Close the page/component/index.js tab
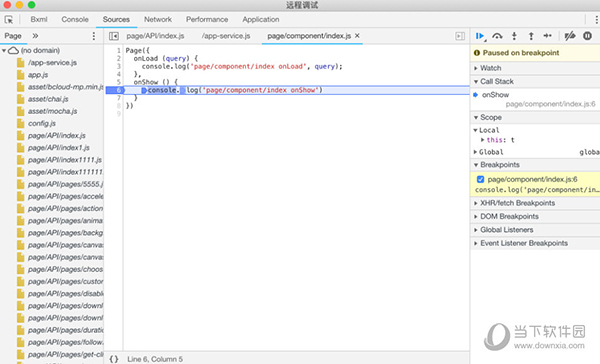 357,36
